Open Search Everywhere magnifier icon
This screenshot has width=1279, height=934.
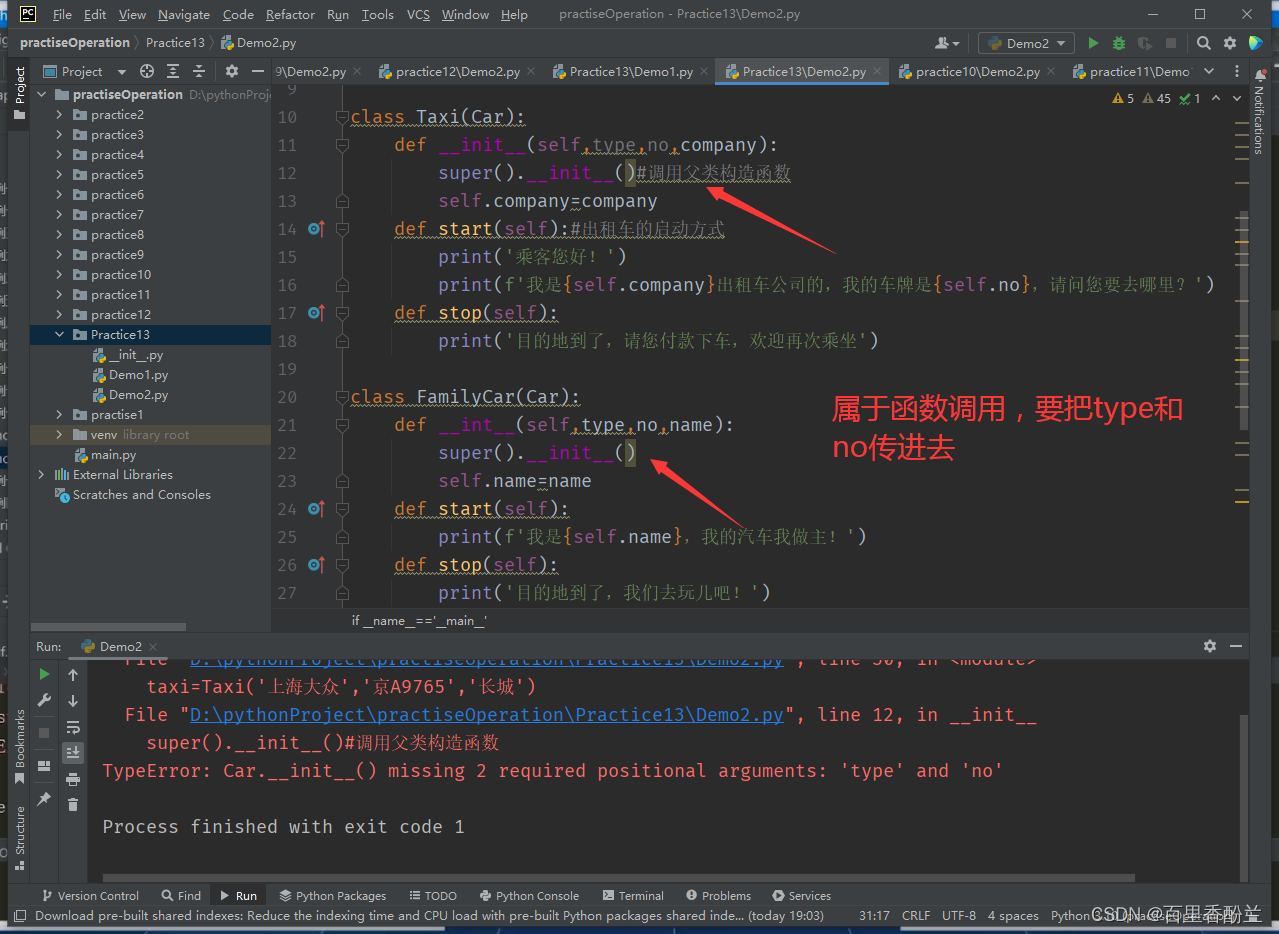(1204, 43)
